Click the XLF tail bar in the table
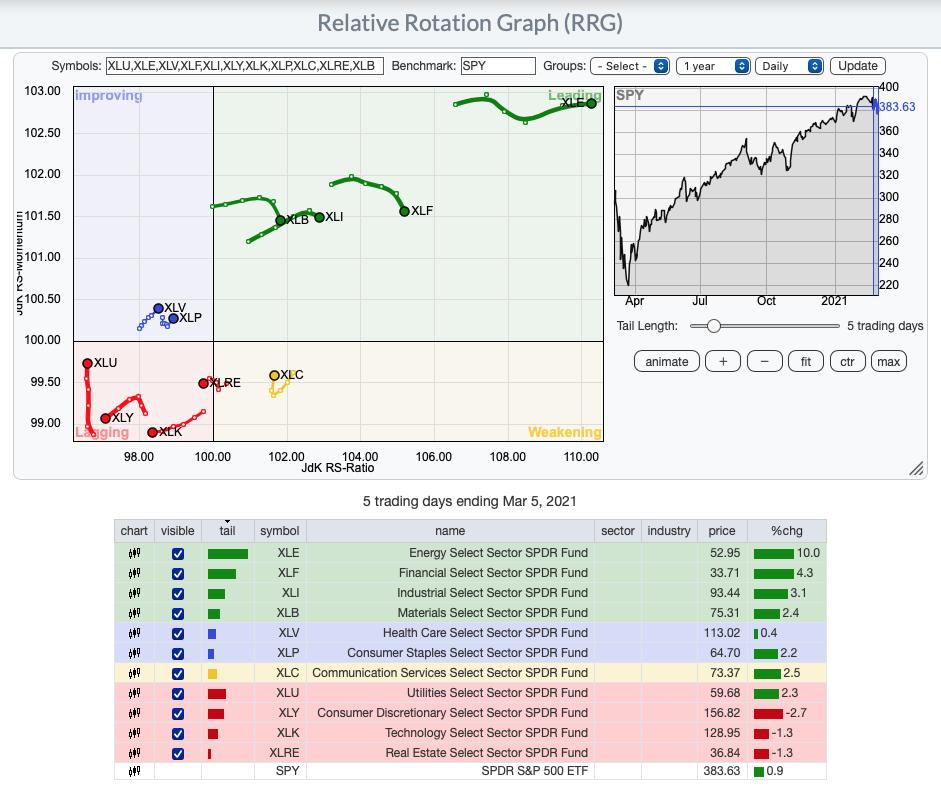941x786 pixels. pyautogui.click(x=221, y=574)
